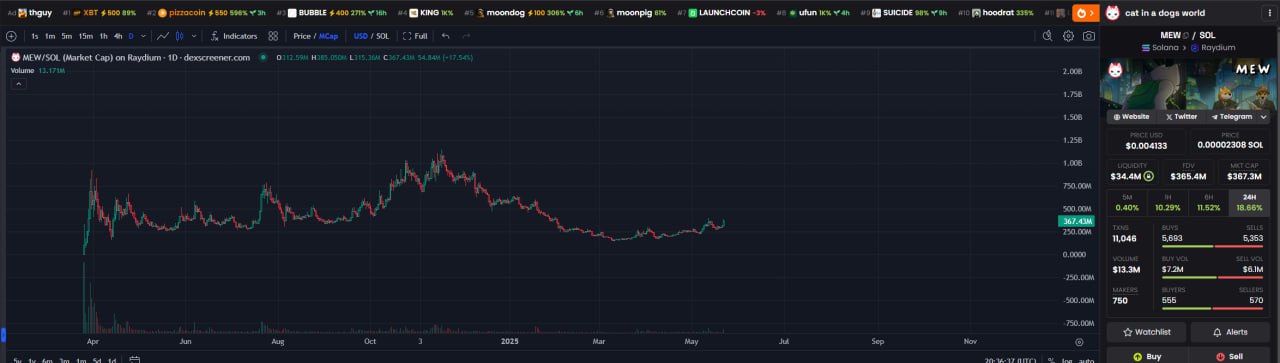
Task: Open price Alerts for MEW
Action: (1230, 331)
